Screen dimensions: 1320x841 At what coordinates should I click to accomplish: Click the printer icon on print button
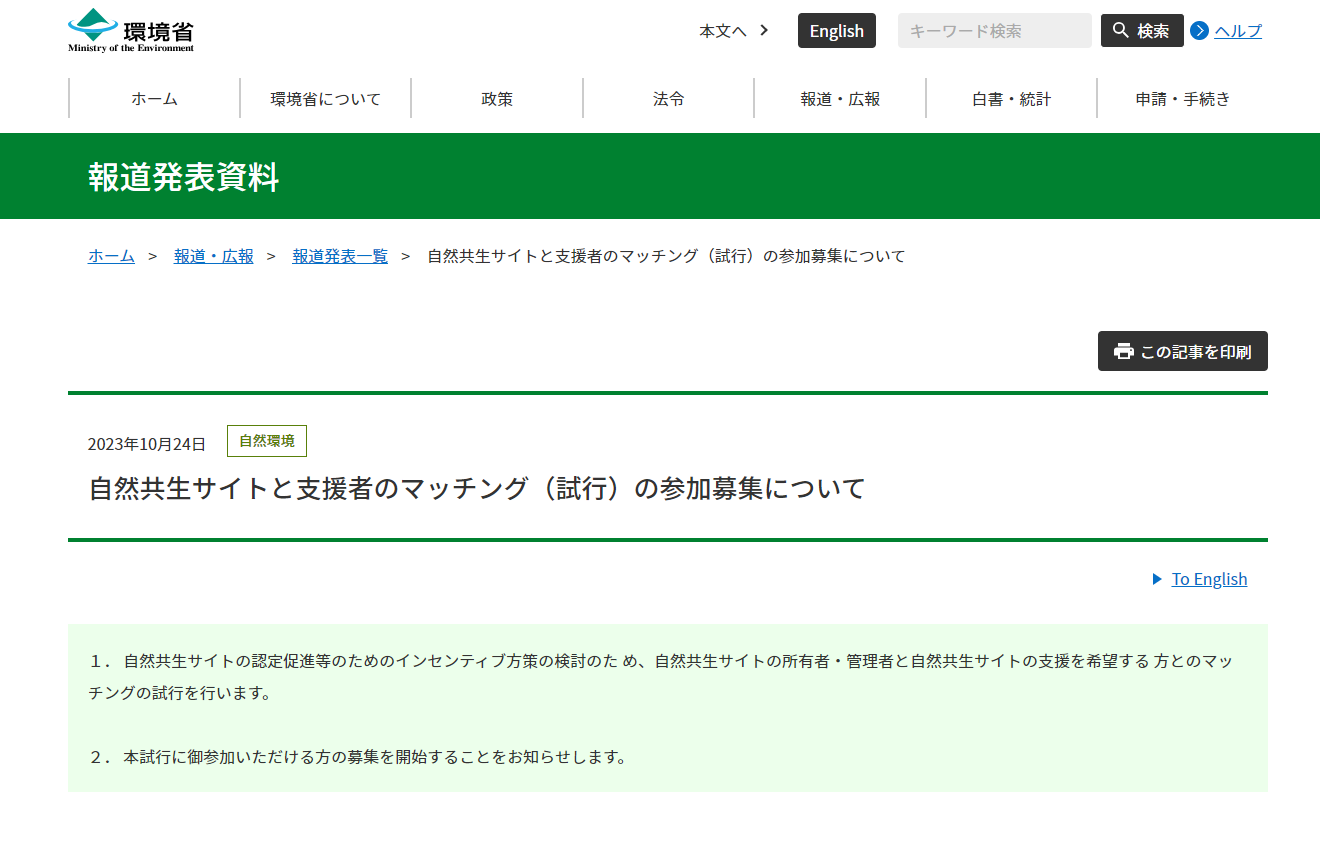(x=1124, y=351)
